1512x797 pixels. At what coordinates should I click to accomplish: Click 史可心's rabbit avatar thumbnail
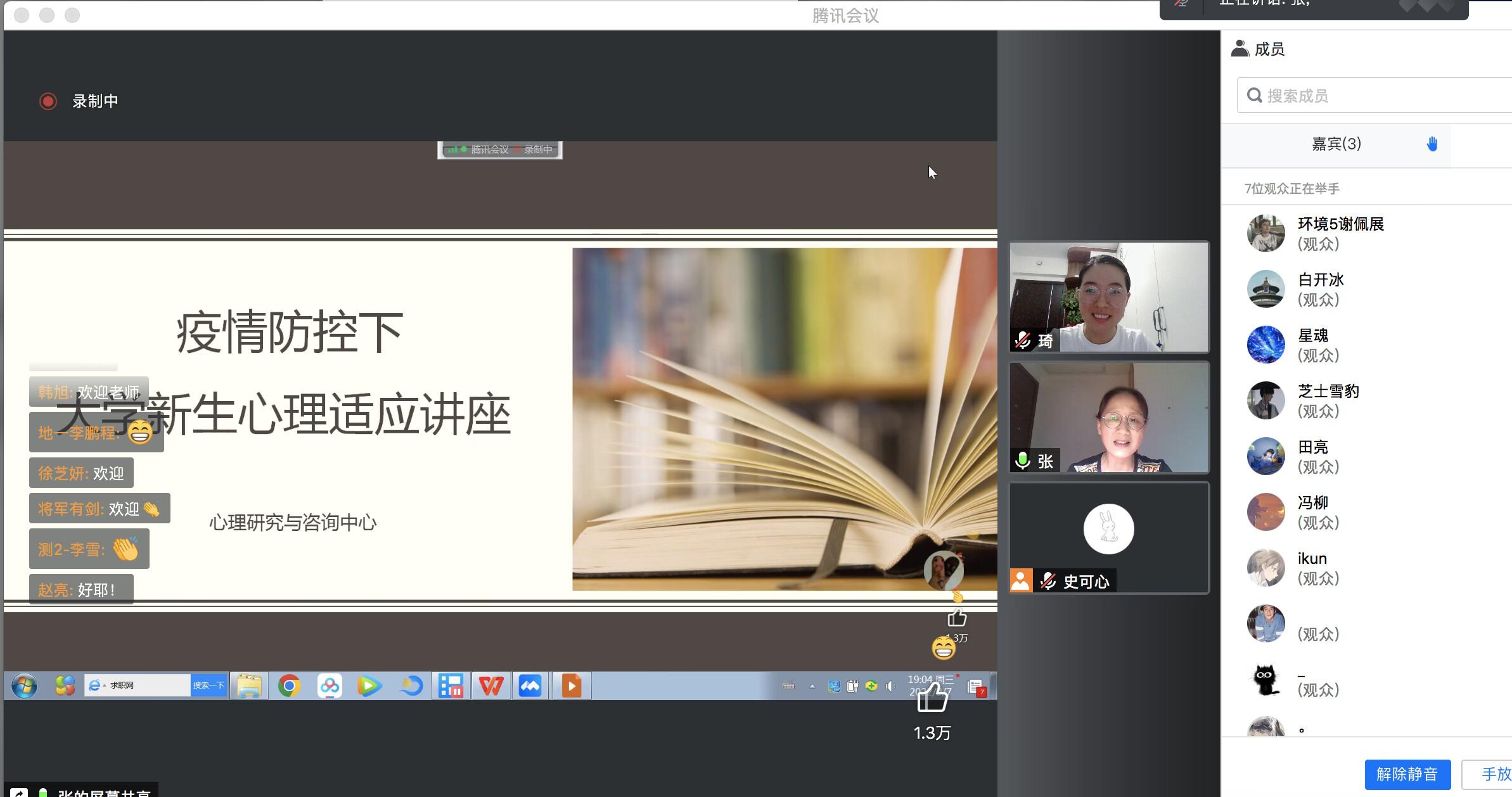click(1108, 529)
